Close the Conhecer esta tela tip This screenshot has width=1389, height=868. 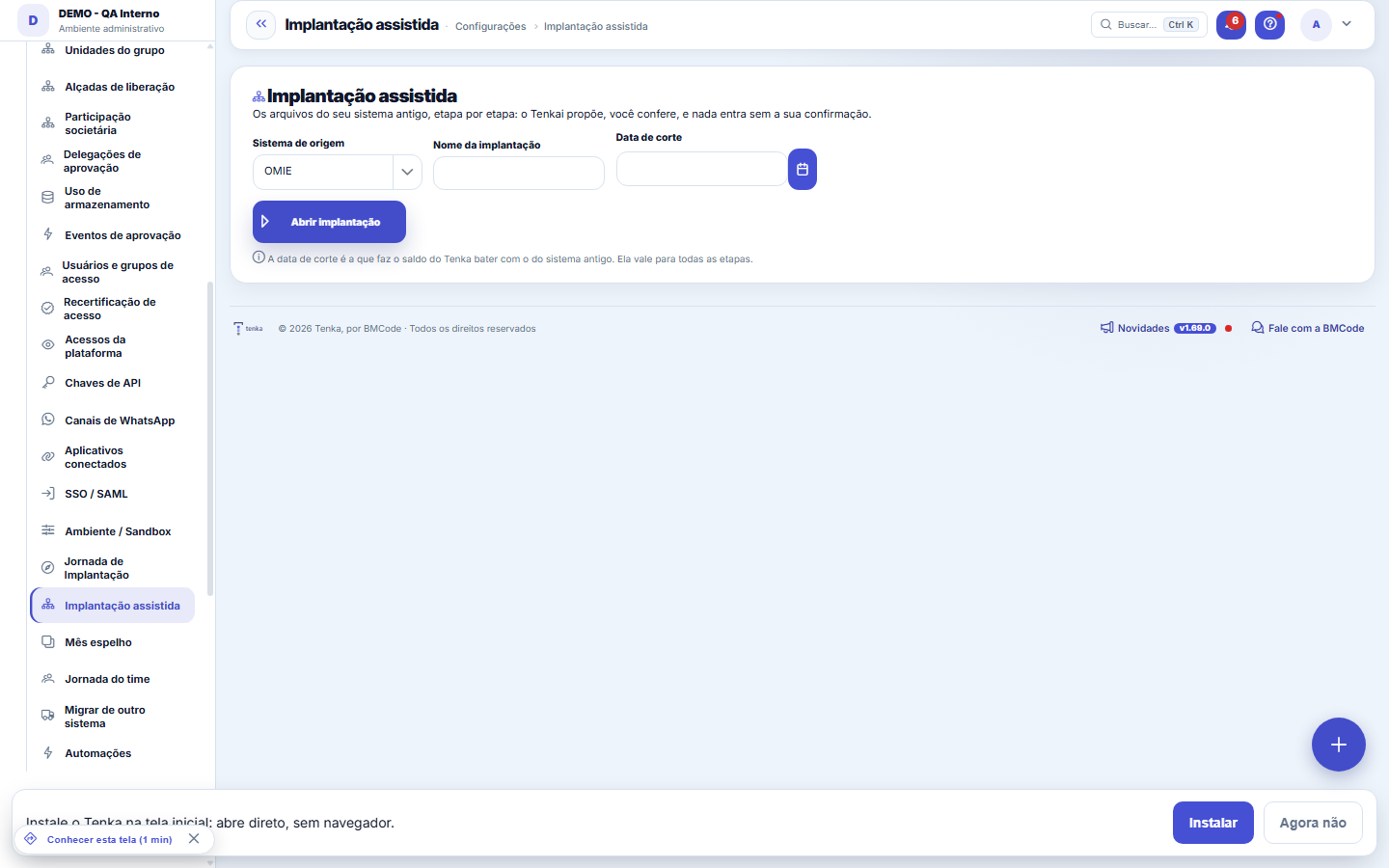click(194, 839)
